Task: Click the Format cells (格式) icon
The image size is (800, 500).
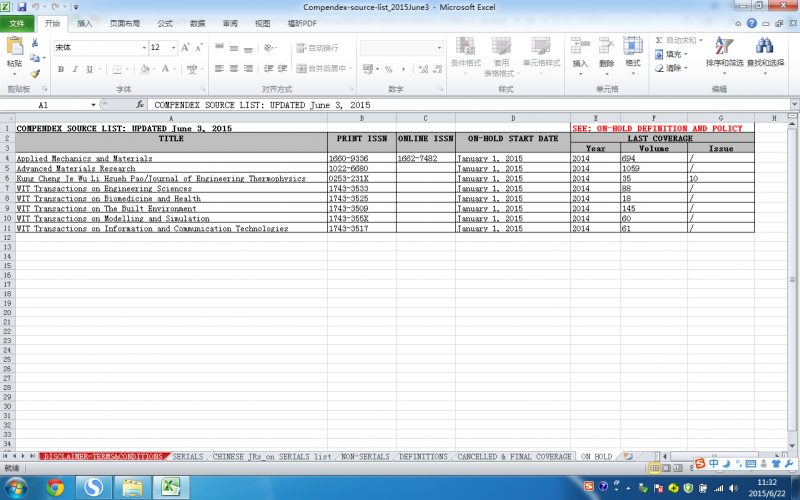Action: point(633,46)
